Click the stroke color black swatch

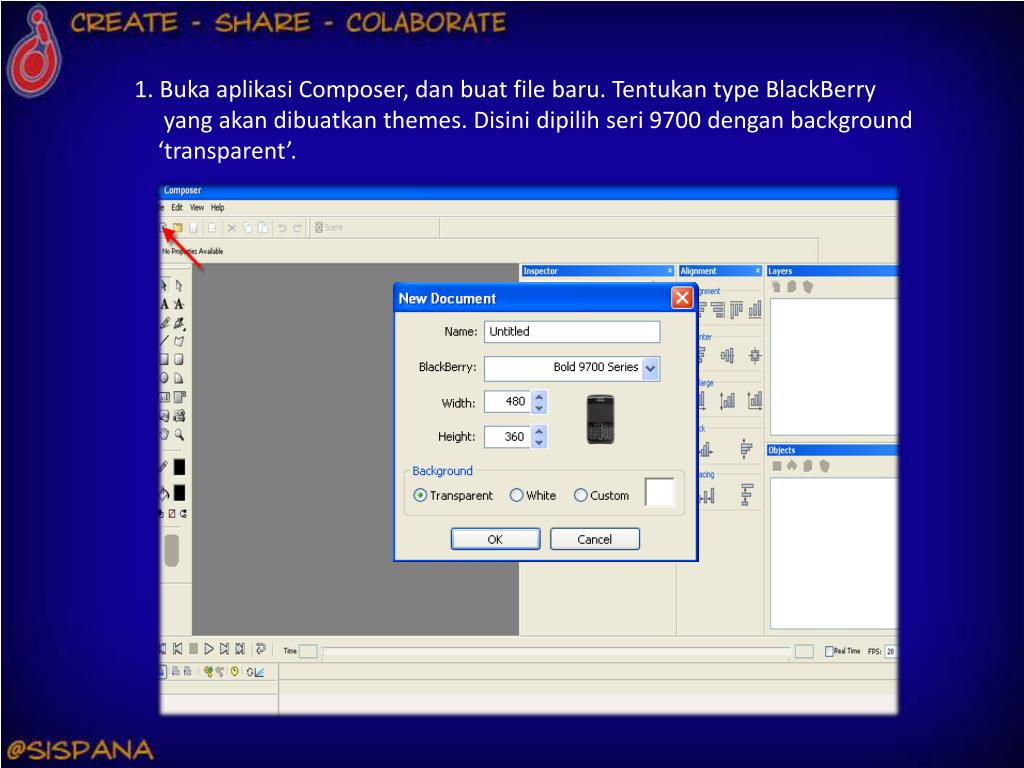point(179,467)
